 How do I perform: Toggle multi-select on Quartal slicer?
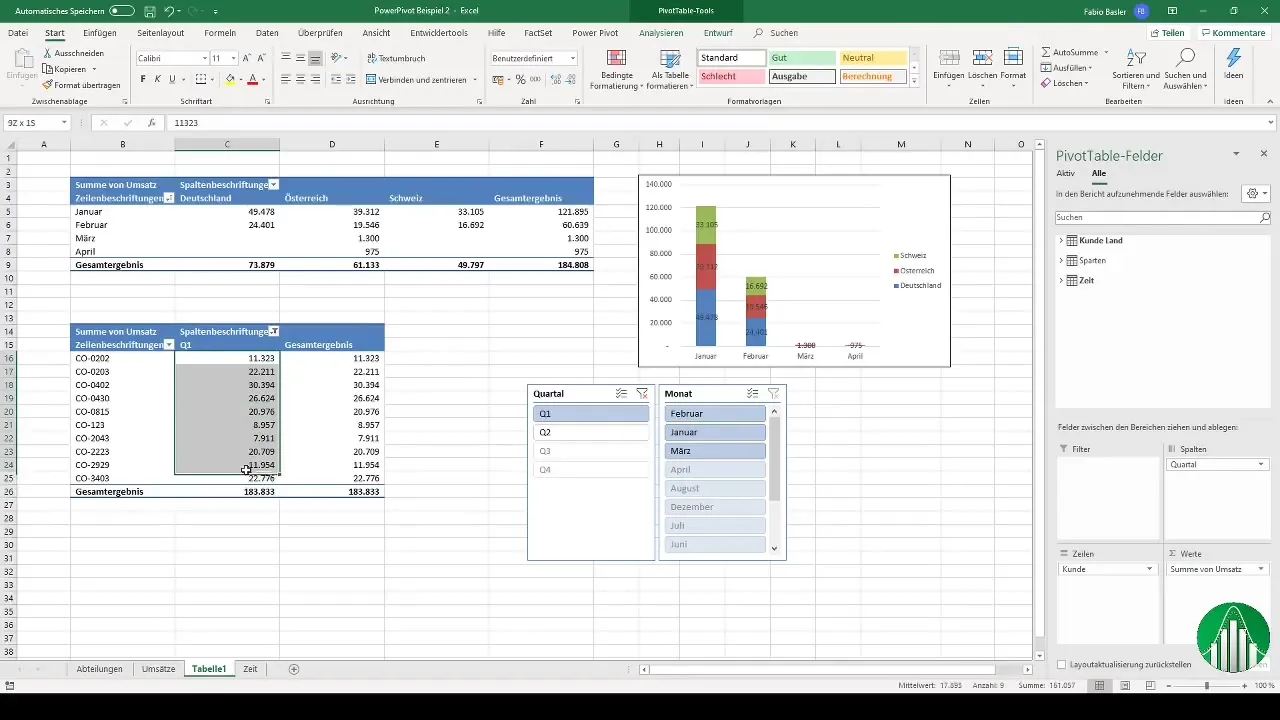click(621, 394)
